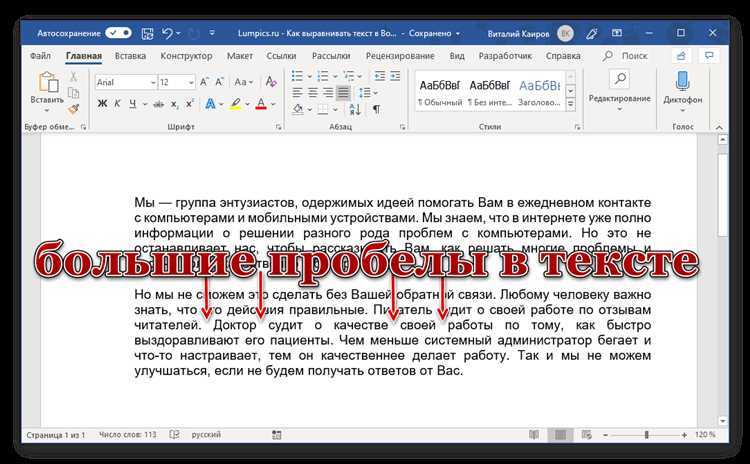The image size is (750, 464).
Task: Open the Файл menu
Action: (40, 56)
